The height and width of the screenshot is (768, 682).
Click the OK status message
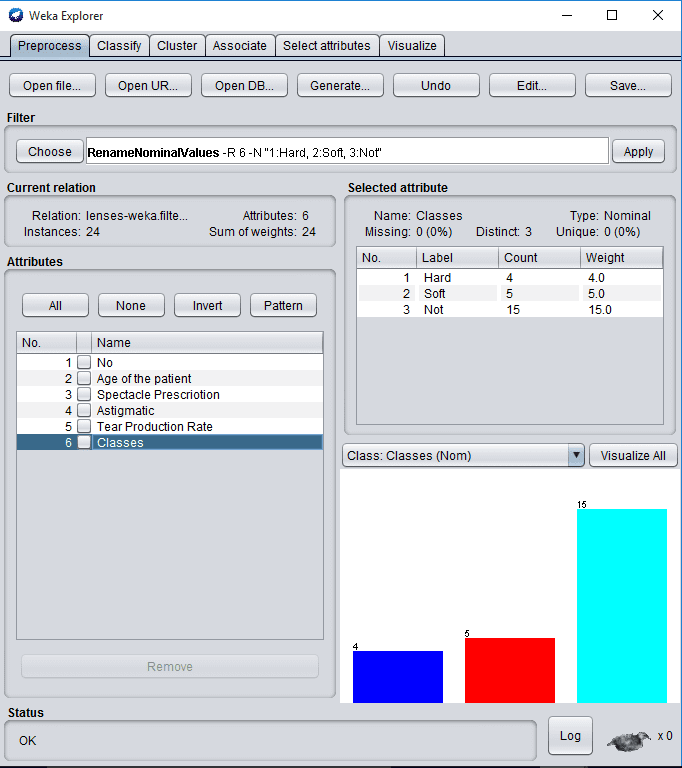(x=27, y=741)
